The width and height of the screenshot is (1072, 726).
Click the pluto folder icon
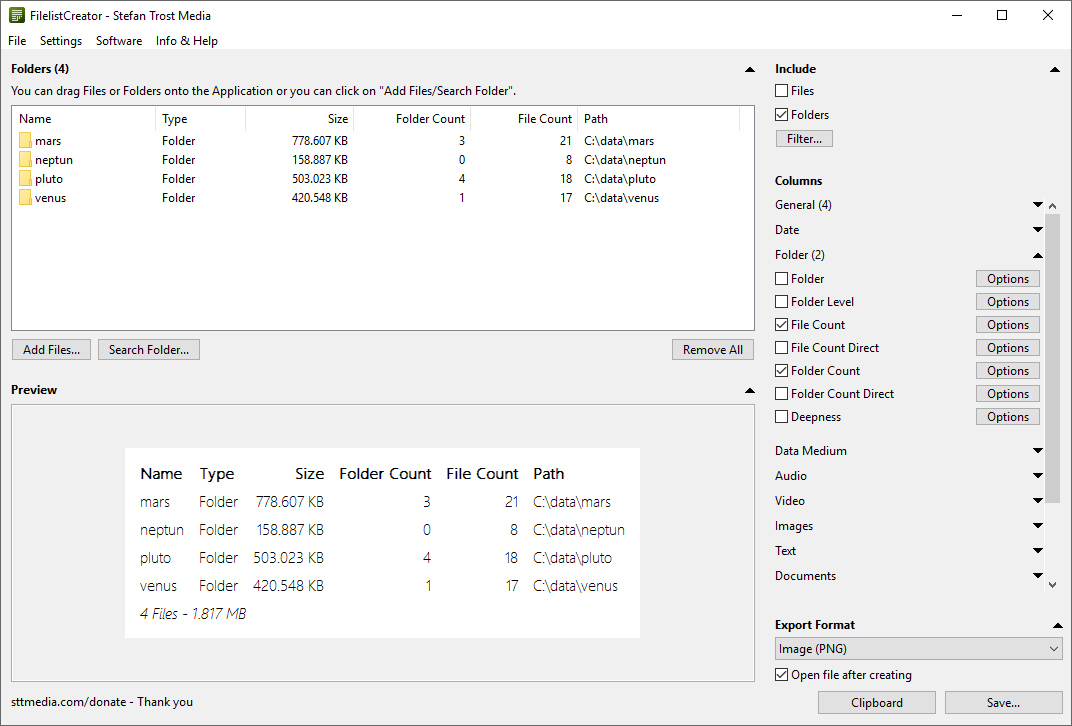coord(25,178)
